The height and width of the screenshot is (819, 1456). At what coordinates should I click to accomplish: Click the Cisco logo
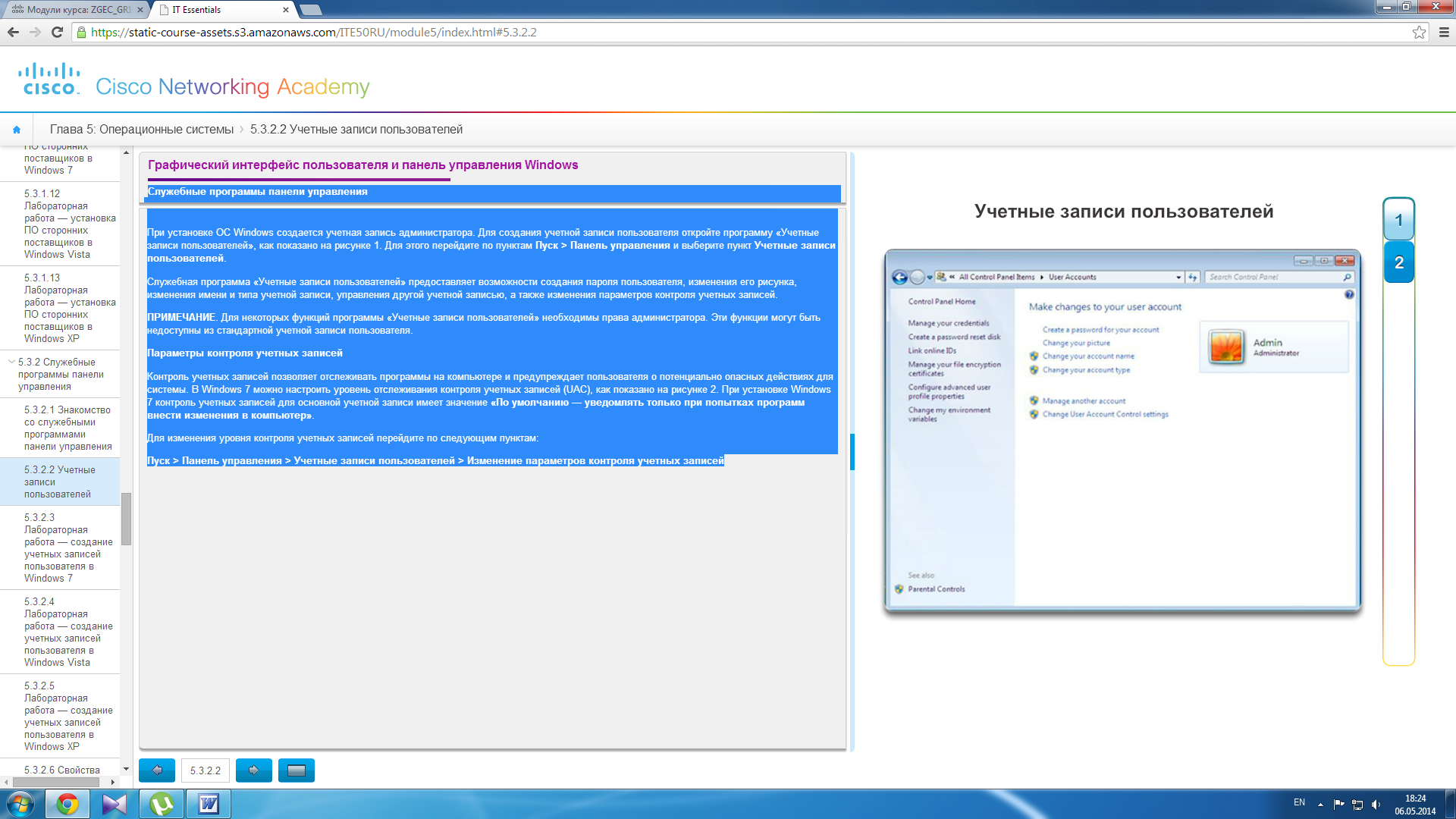tap(49, 79)
